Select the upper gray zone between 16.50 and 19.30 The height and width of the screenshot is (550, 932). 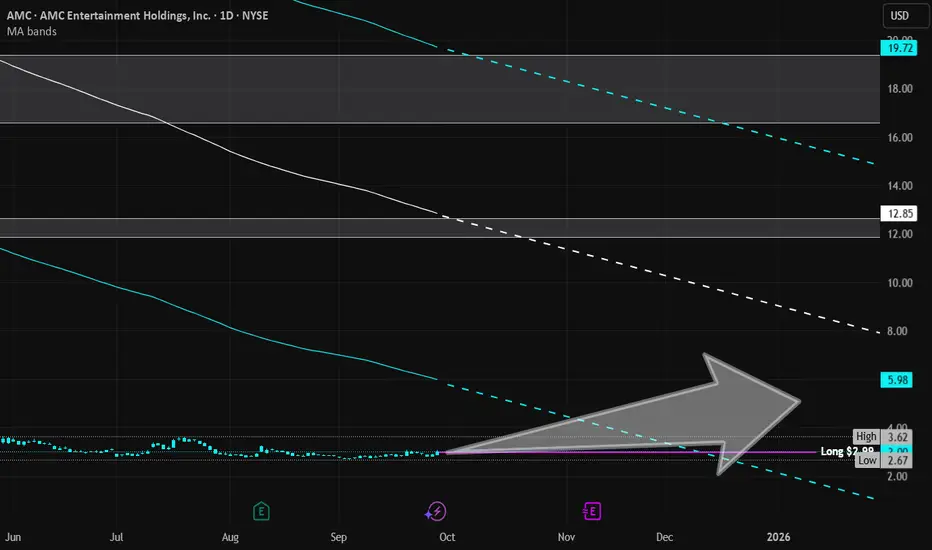[440, 89]
